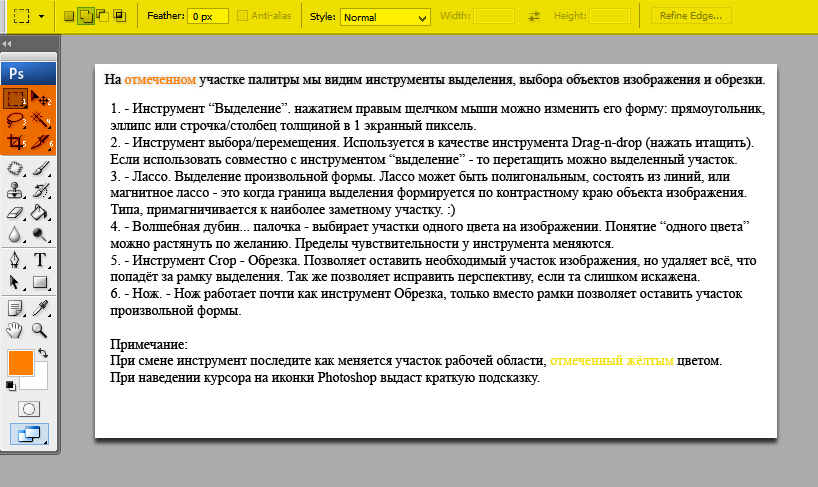Select the Zoom magnifier tool
Image resolution: width=818 pixels, height=487 pixels.
[x=41, y=330]
